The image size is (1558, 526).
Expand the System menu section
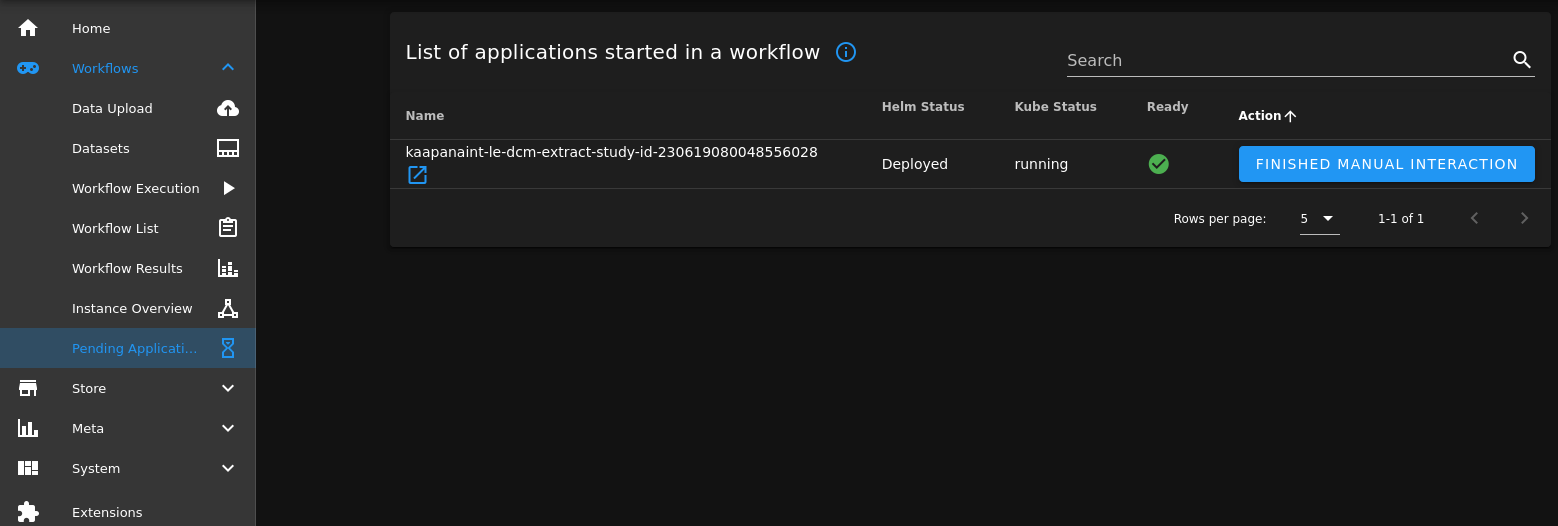[x=228, y=468]
